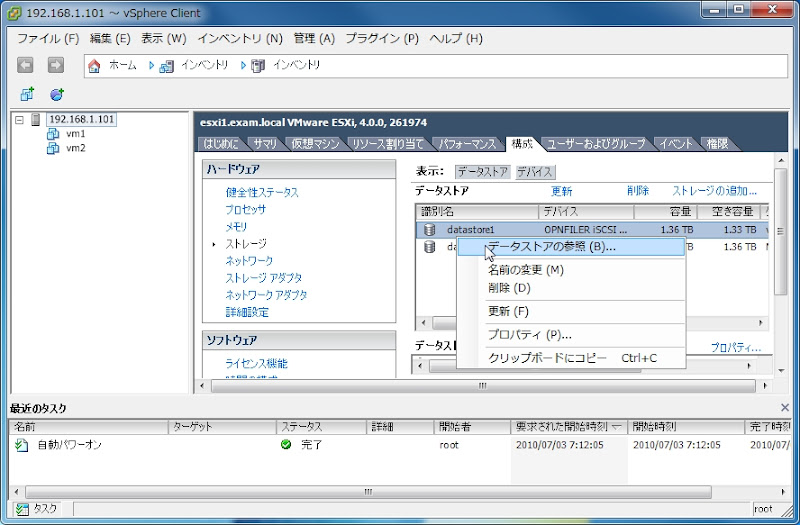
Task: Click the デバイス view button
Action: click(535, 172)
